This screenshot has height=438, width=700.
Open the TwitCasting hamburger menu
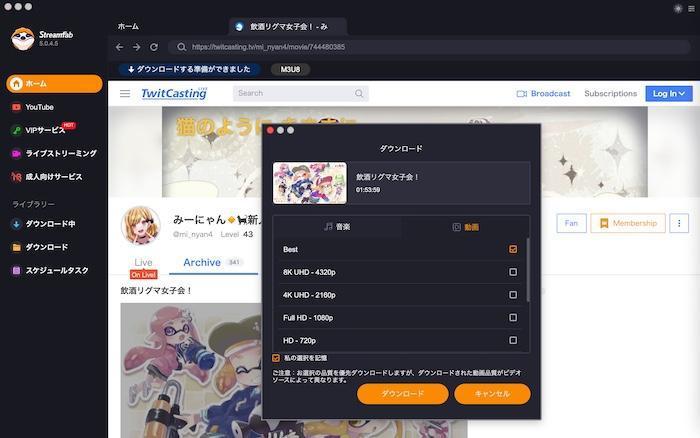pos(125,93)
